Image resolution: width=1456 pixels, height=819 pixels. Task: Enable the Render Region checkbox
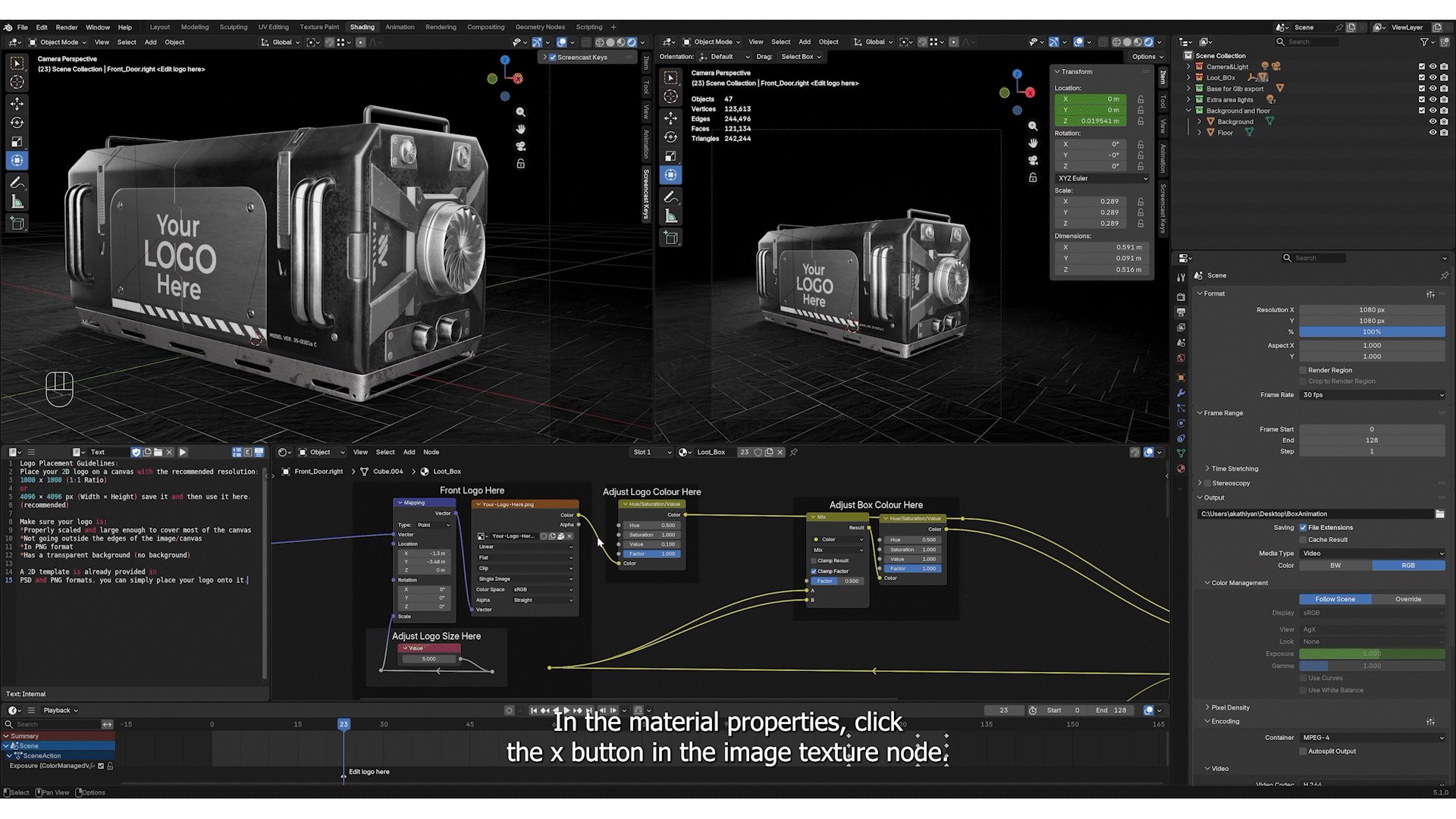point(1303,370)
